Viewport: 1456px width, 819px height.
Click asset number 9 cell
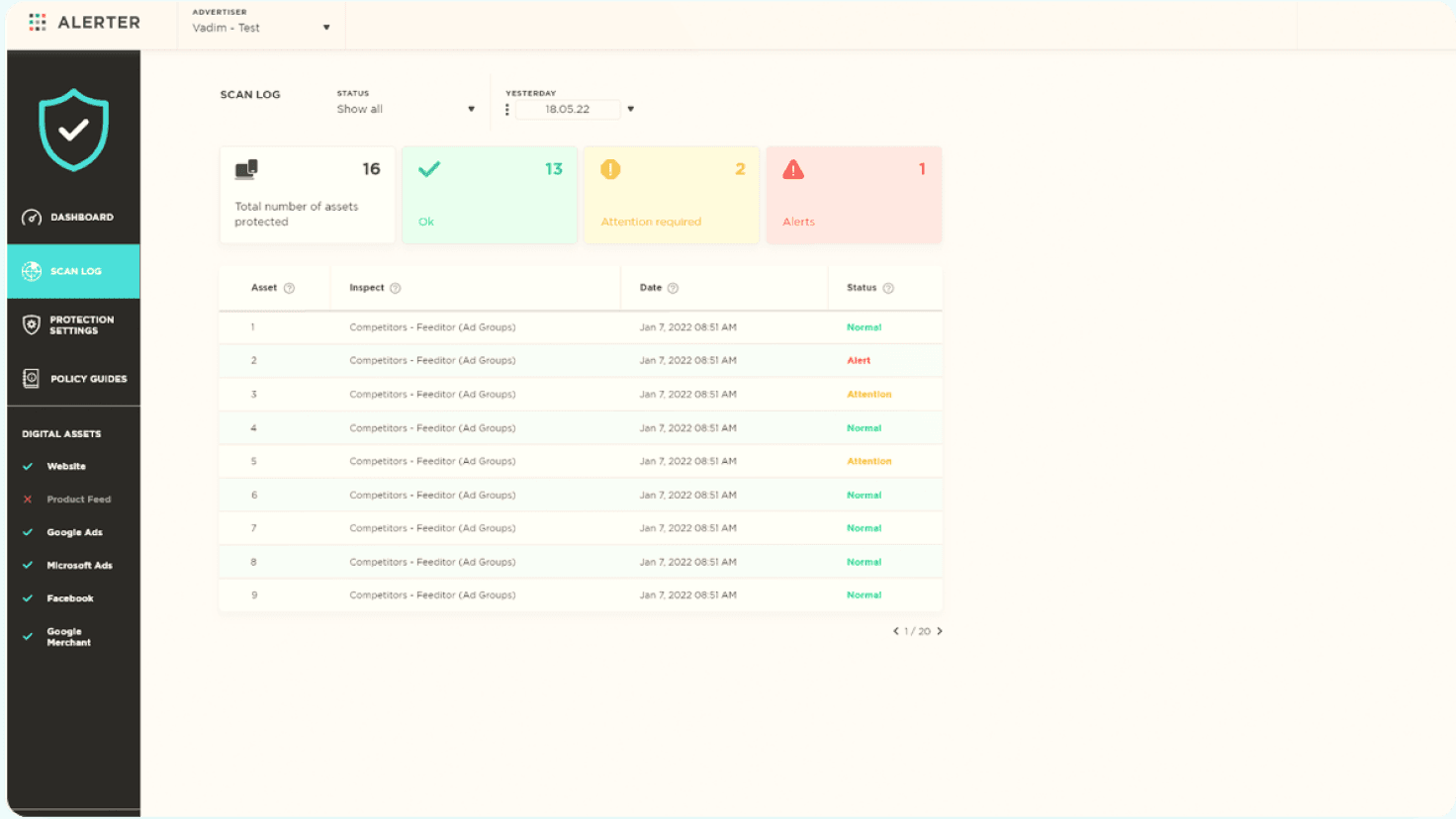click(254, 595)
